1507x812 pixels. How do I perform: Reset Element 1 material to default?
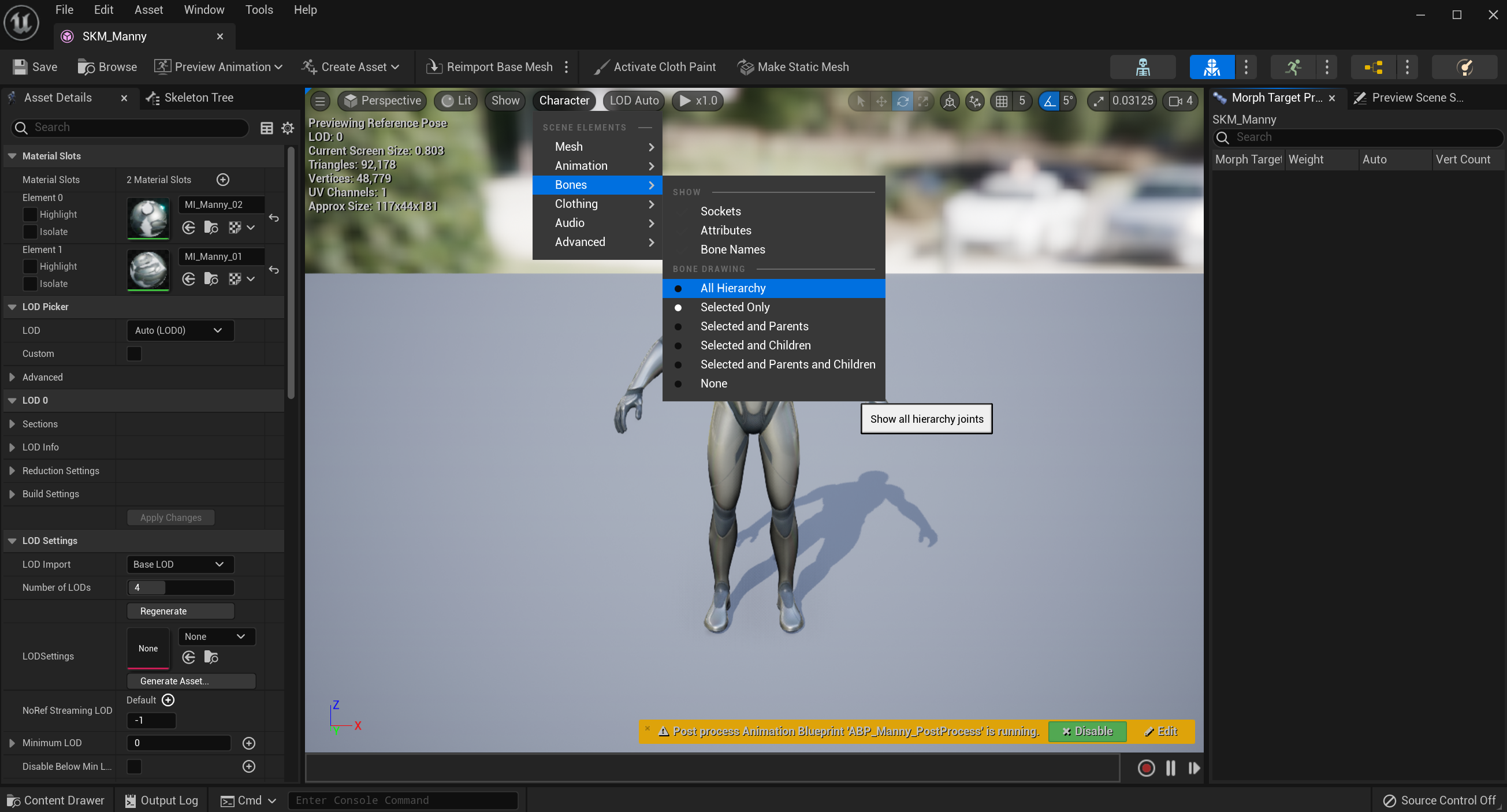coord(274,270)
